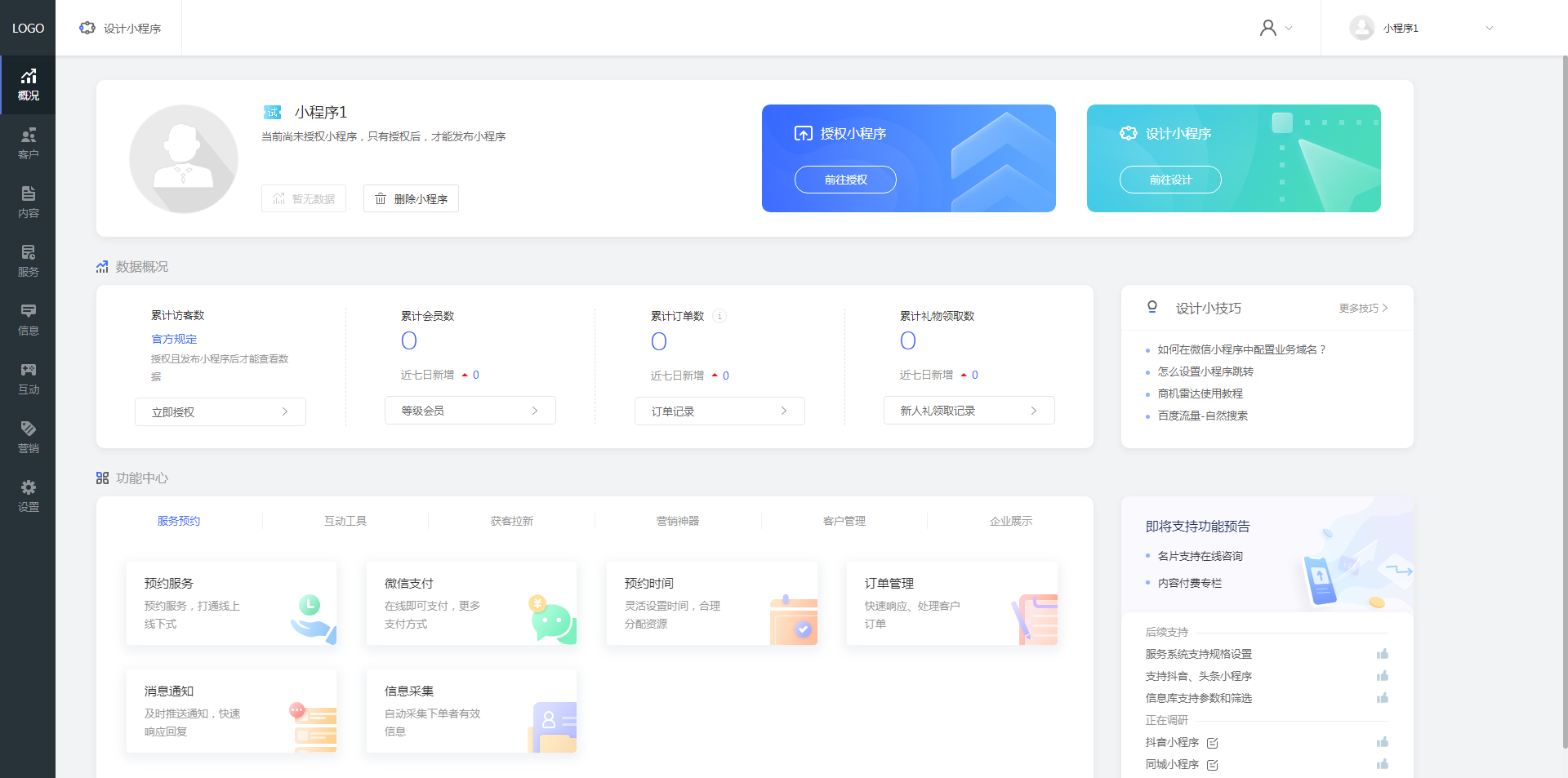Click the 前往设计 button

1170,180
